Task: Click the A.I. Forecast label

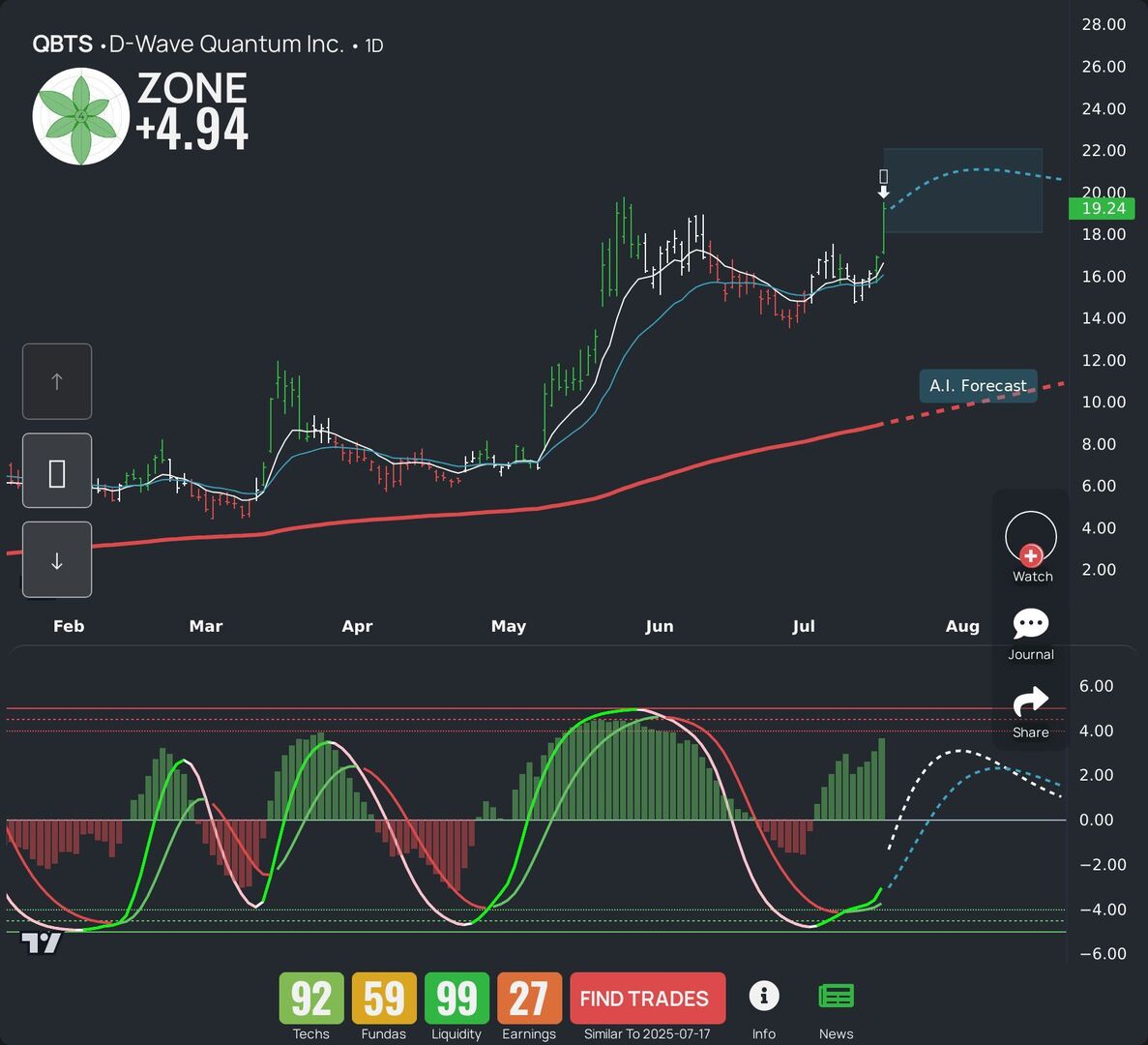Action: pyautogui.click(x=978, y=386)
